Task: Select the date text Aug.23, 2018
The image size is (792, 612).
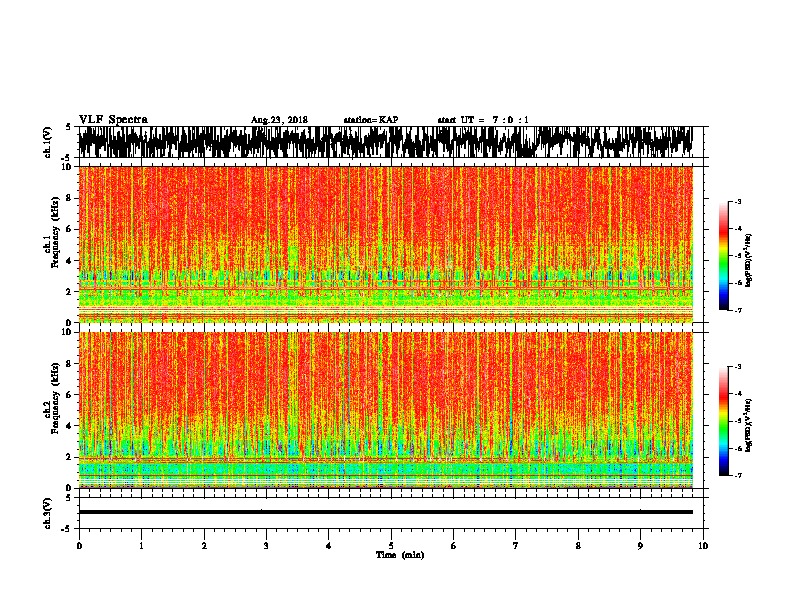Action: pyautogui.click(x=279, y=120)
